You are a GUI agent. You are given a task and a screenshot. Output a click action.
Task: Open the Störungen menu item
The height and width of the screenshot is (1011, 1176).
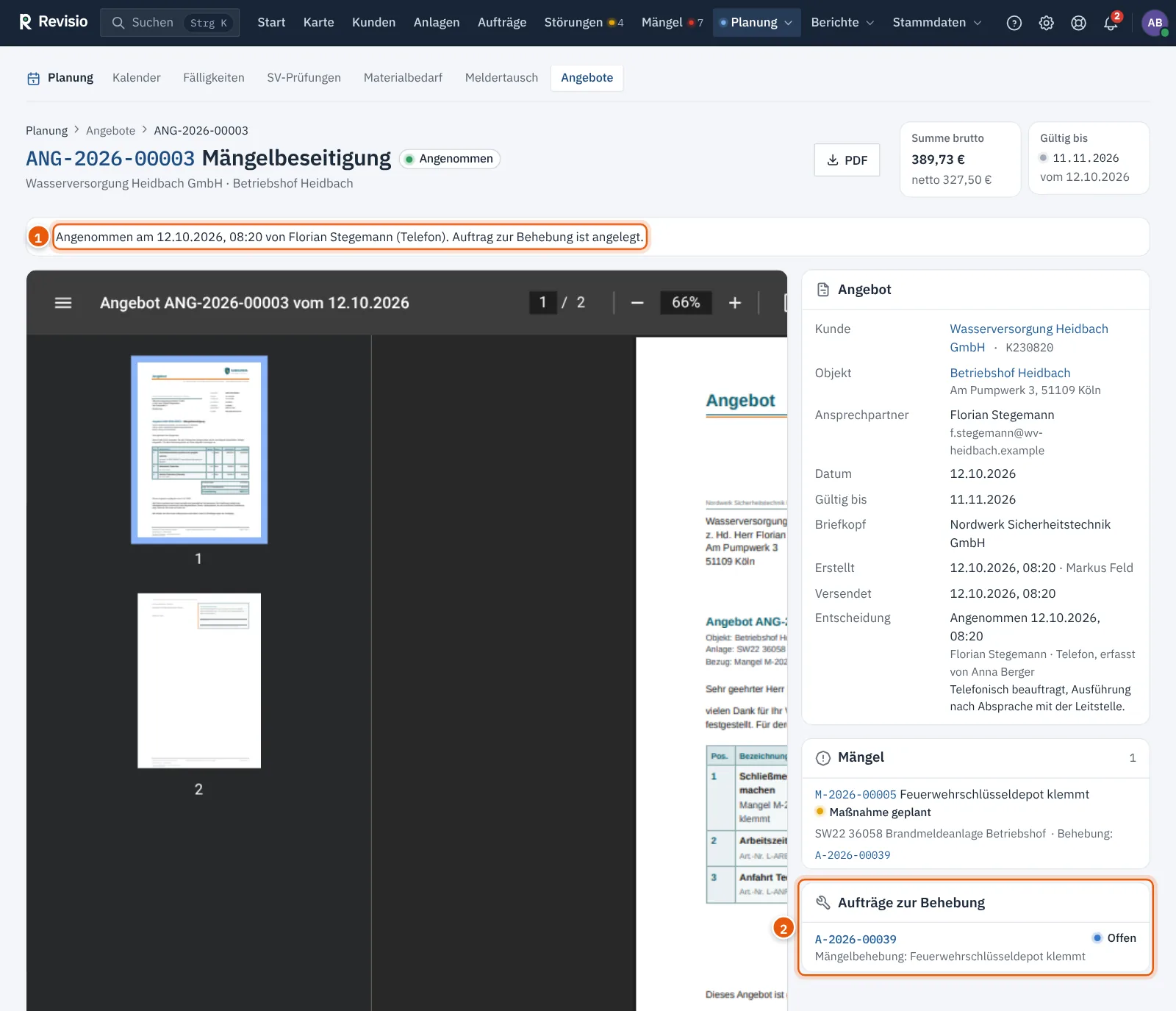[584, 23]
